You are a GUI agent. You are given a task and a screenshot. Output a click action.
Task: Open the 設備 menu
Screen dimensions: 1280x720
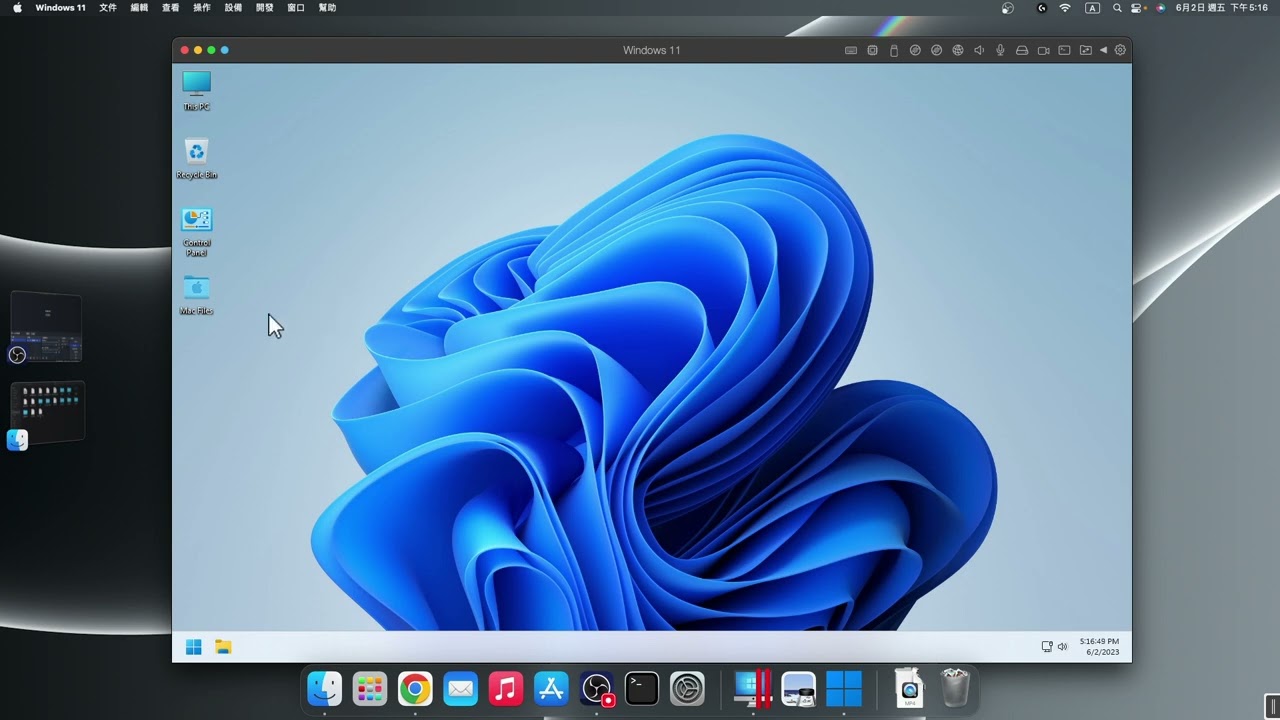click(233, 8)
